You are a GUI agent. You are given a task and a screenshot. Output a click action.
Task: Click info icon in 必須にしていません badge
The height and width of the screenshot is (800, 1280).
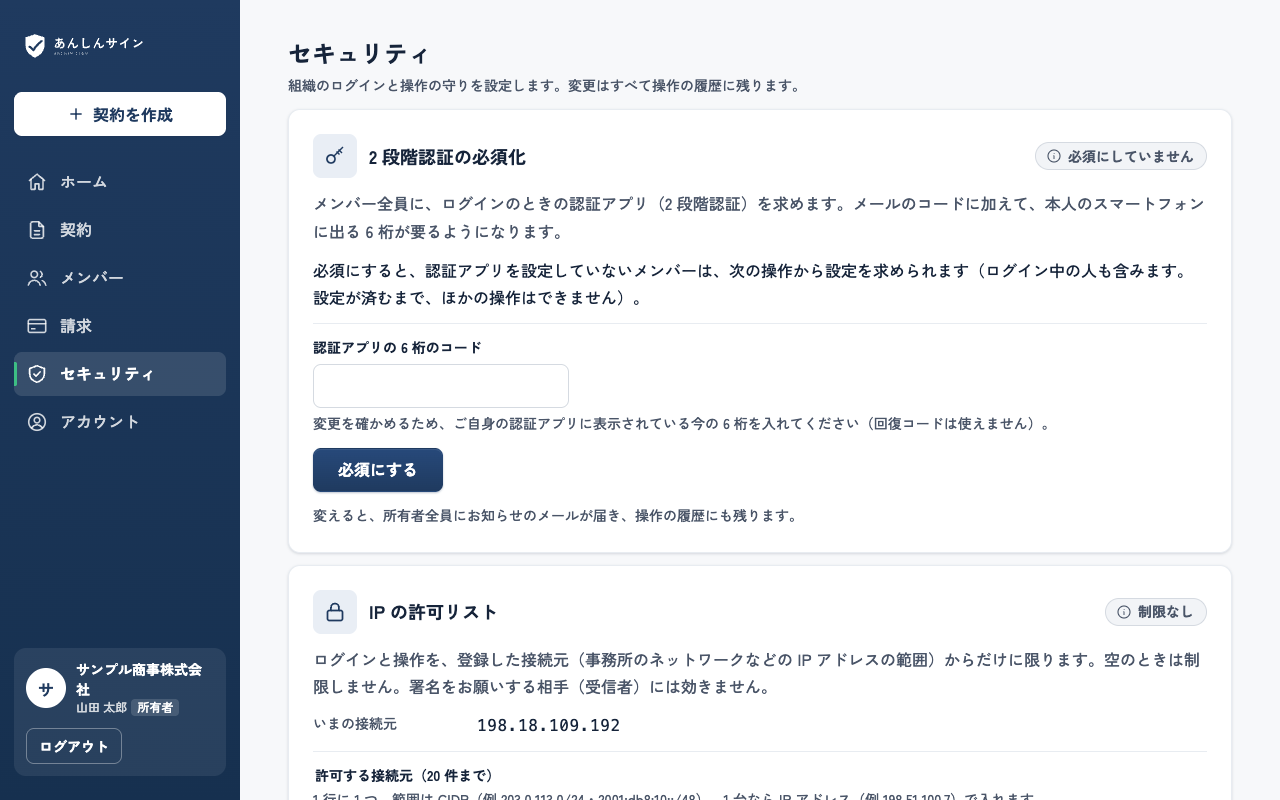point(1054,156)
